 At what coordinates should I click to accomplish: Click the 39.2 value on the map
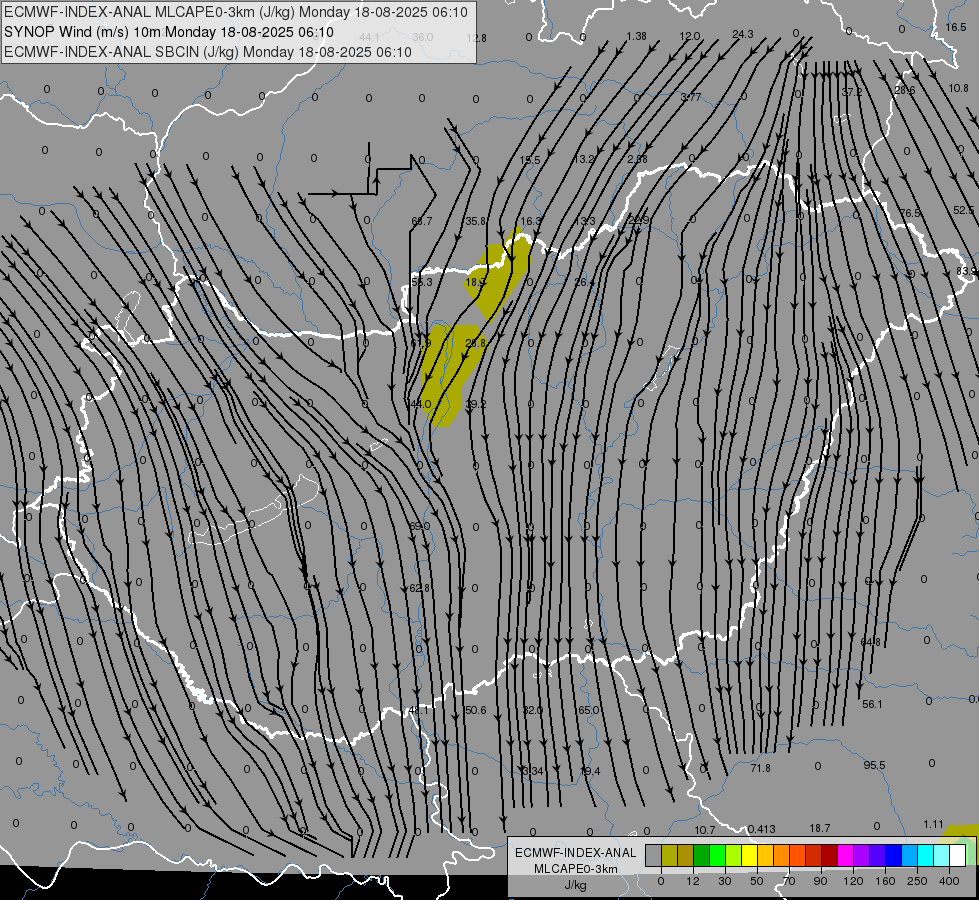[476, 404]
